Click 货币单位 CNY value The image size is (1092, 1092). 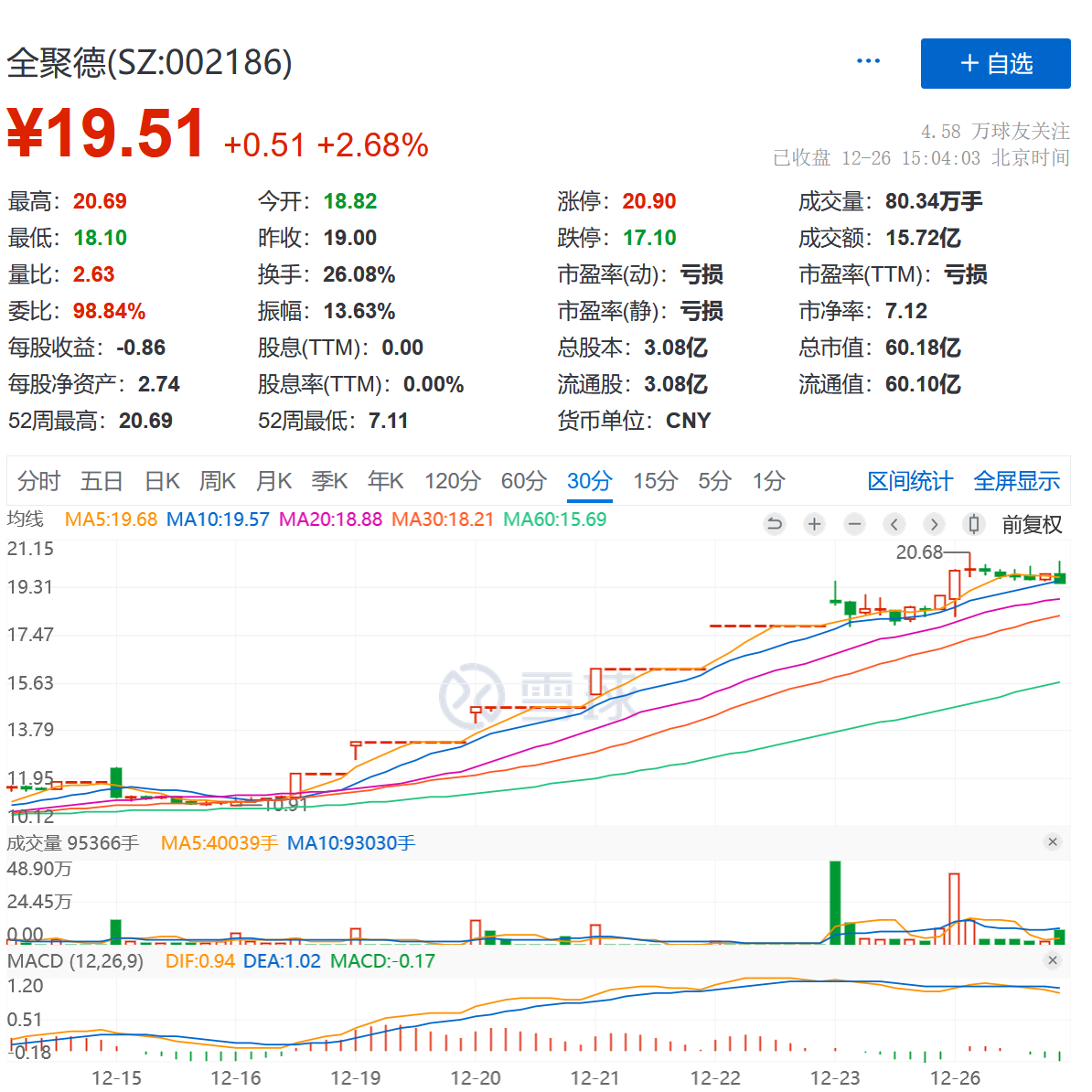[x=688, y=420]
